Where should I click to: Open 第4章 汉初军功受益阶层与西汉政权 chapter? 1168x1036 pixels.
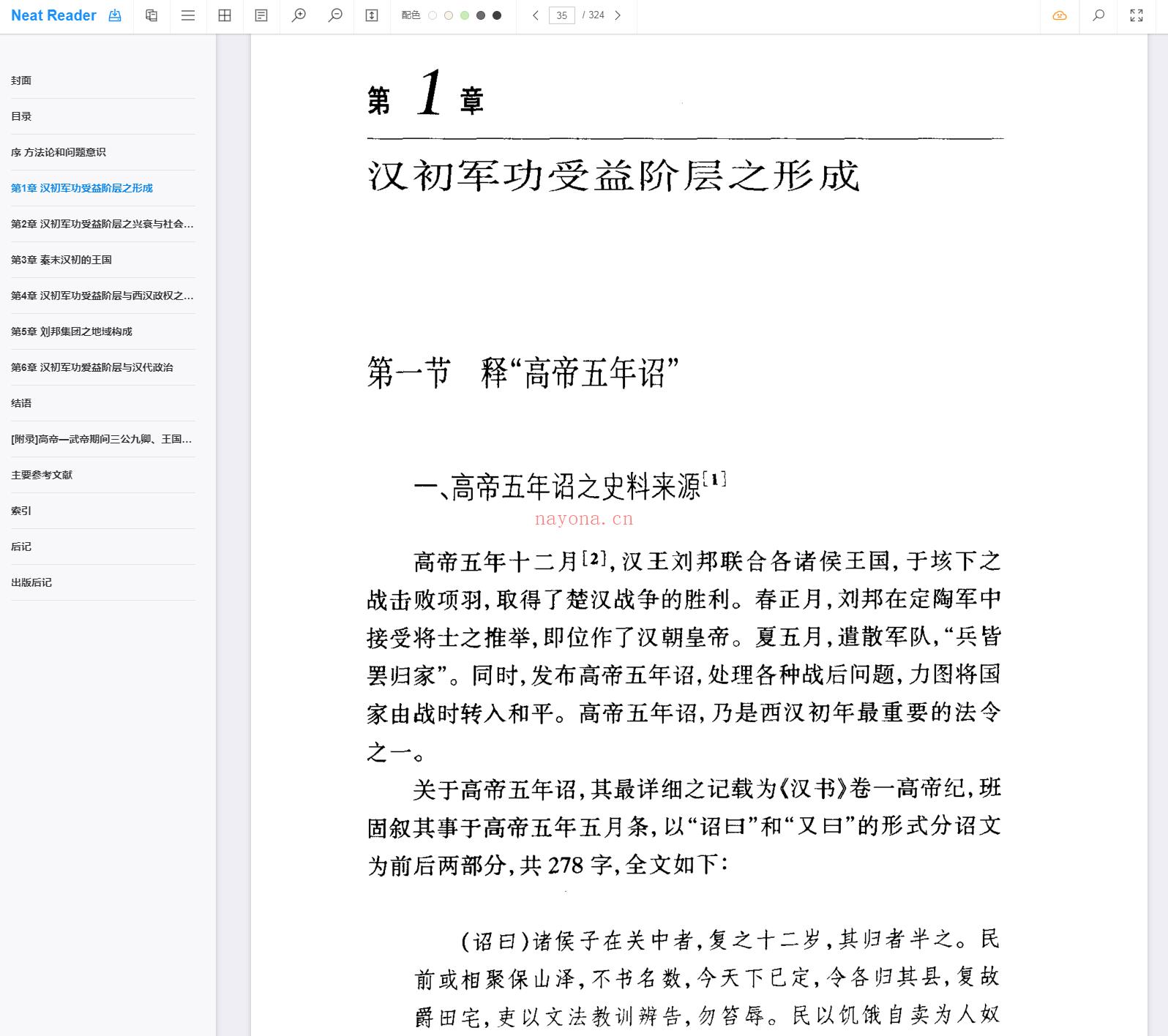[102, 296]
